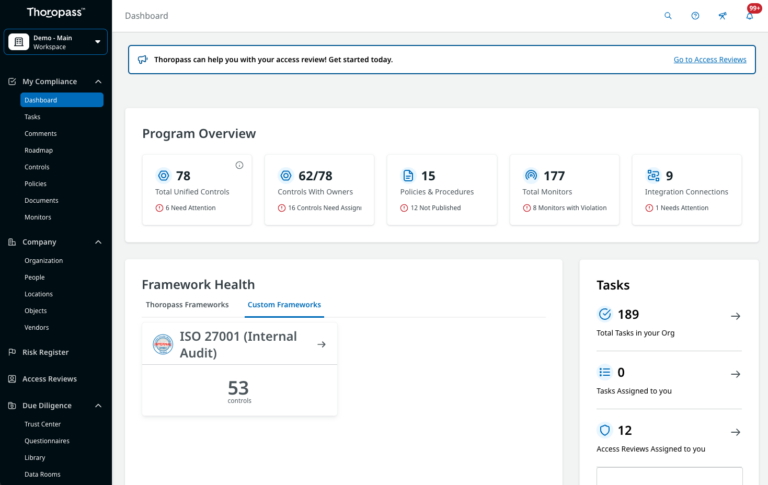Click the building icon in workspace selector
Image resolution: width=768 pixels, height=485 pixels.
coord(19,42)
